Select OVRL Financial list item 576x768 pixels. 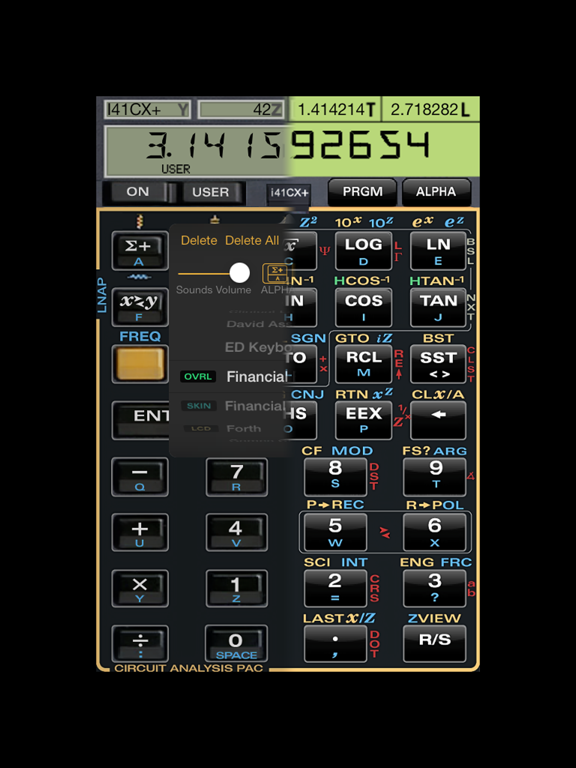[x=231, y=377]
